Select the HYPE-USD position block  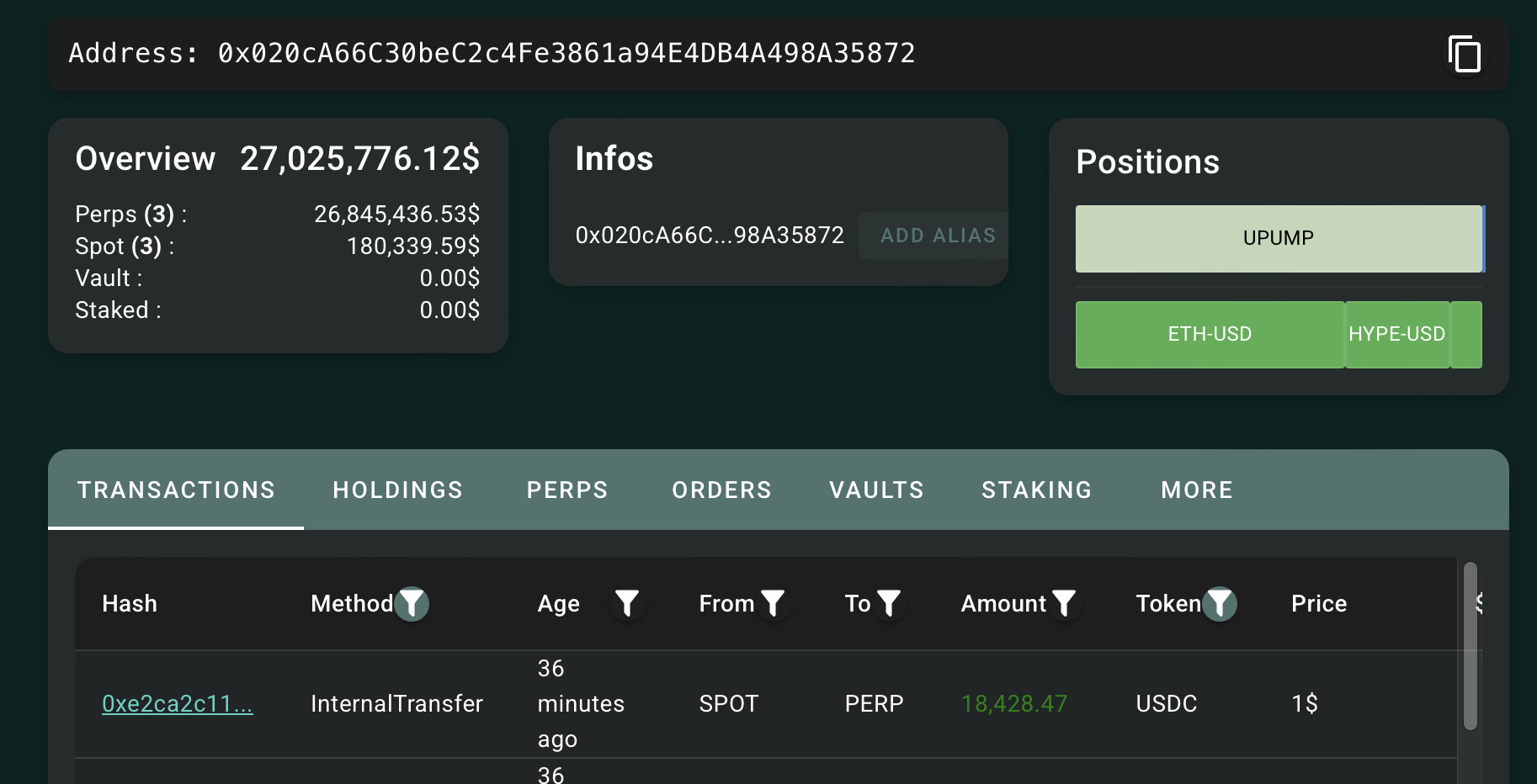[1396, 334]
